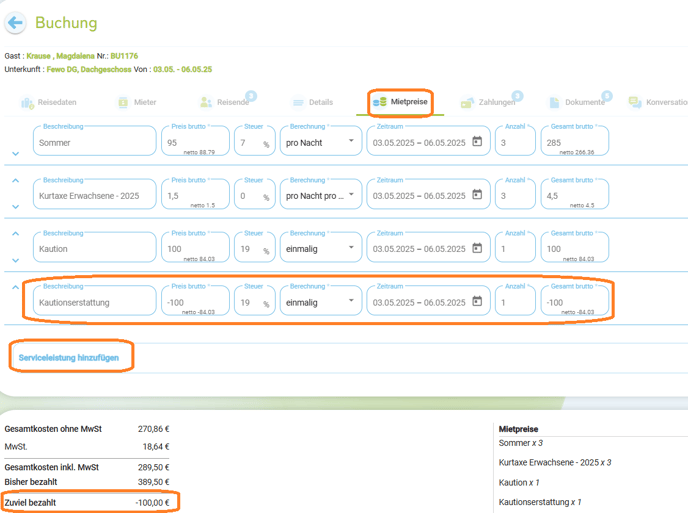This screenshot has width=688, height=513.
Task: Select Zuviel bezahlt amount -100,00 €
Action: [x=152, y=503]
